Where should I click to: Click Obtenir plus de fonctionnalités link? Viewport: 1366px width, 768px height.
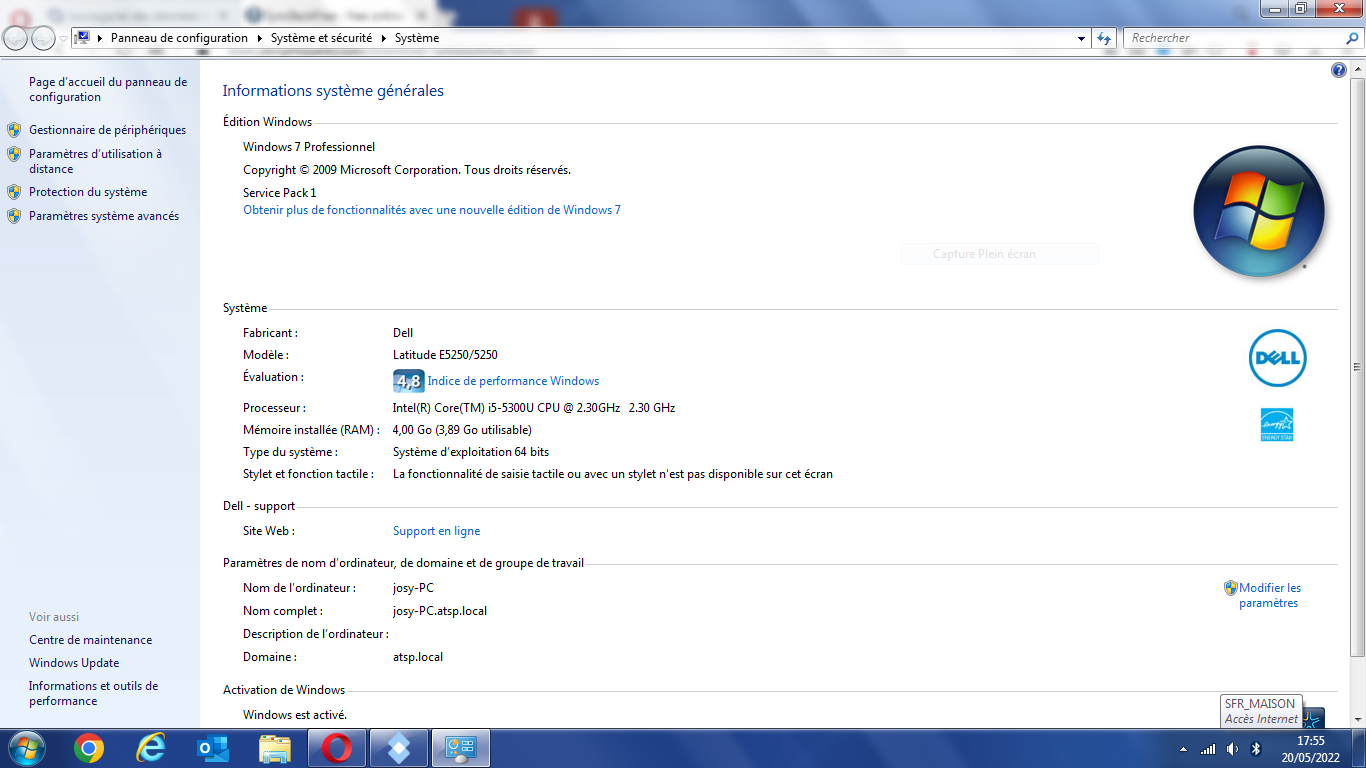[x=432, y=210]
